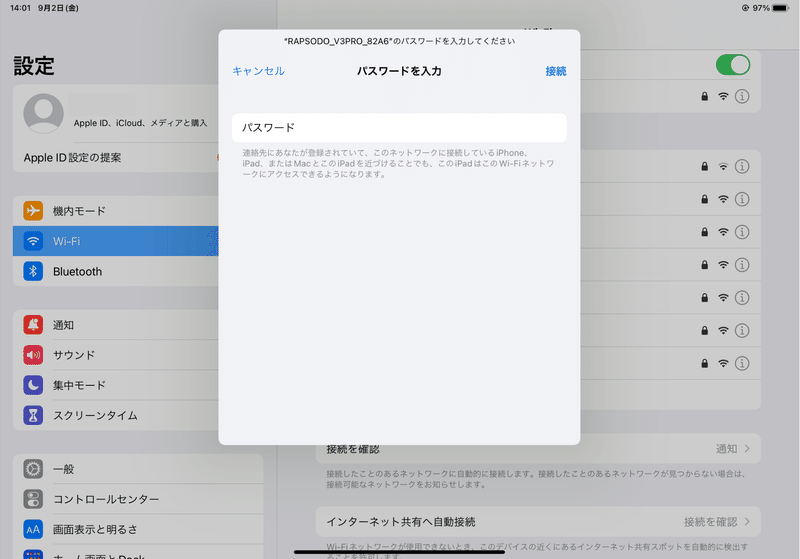Viewport: 800px width, 559px height.
Task: Tap the orange airplane mode icon
Action: pos(33,211)
